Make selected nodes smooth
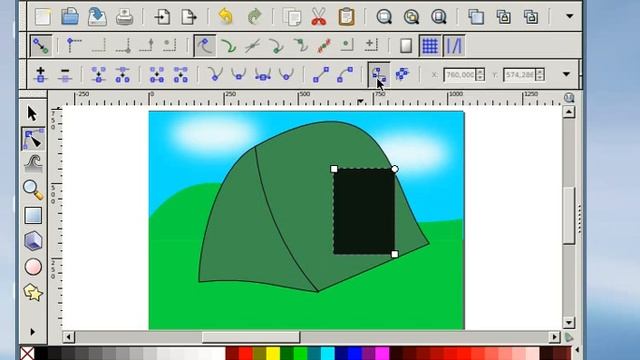The width and height of the screenshot is (640, 360). pyautogui.click(x=238, y=75)
